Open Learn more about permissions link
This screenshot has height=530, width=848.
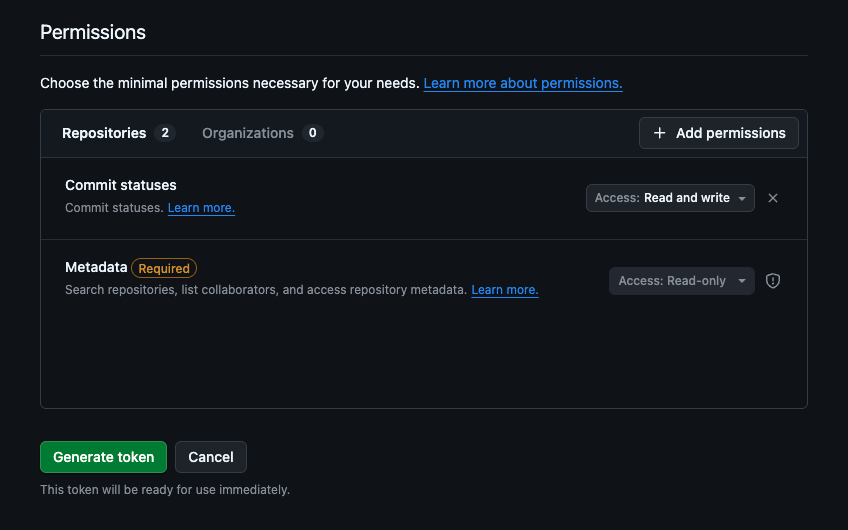523,83
